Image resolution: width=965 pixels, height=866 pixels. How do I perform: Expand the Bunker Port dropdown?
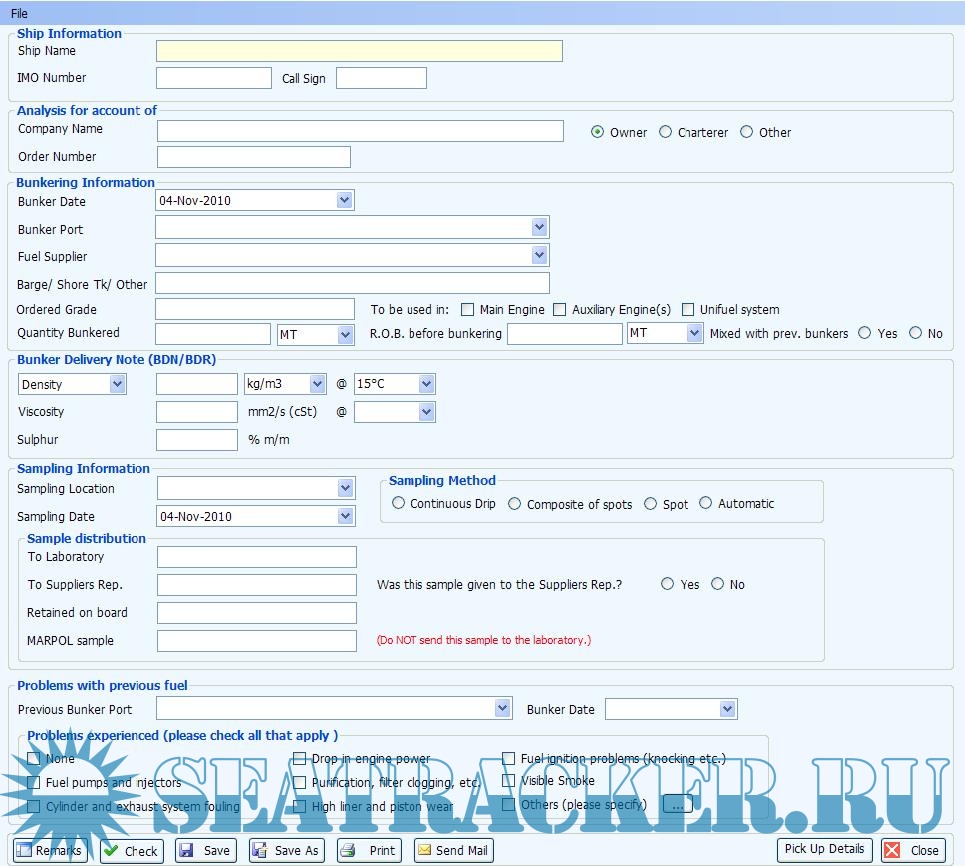coord(539,228)
